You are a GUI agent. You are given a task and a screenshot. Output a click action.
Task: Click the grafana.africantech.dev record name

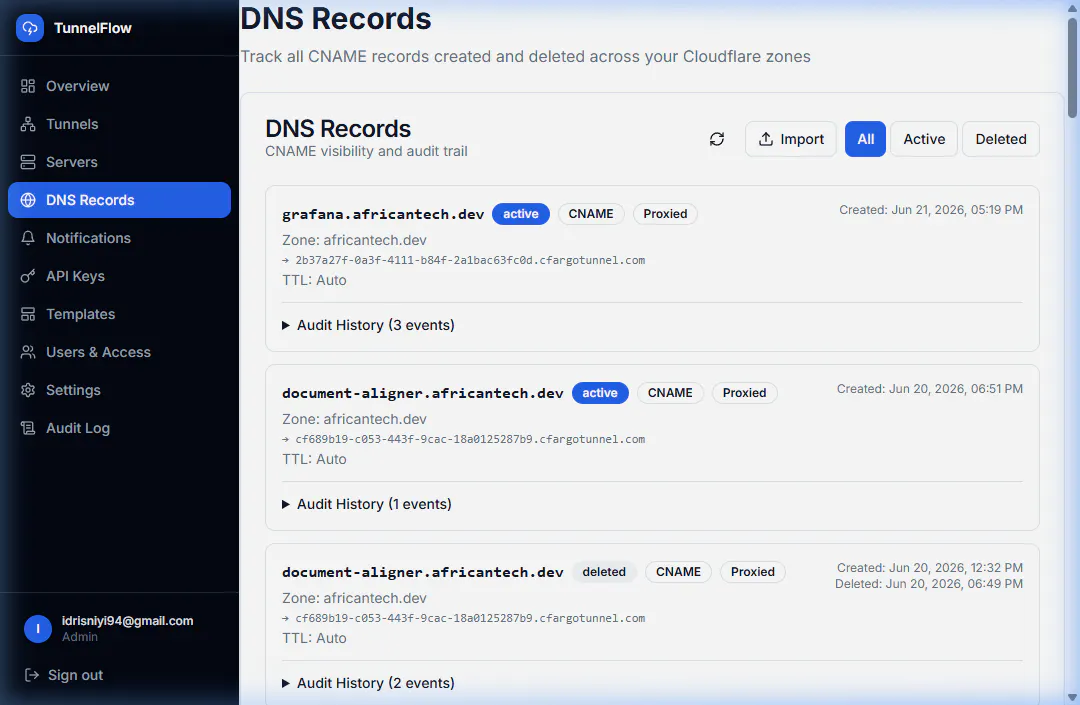(383, 214)
